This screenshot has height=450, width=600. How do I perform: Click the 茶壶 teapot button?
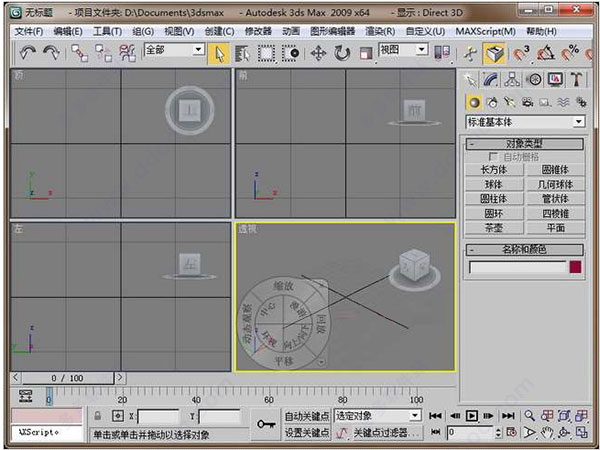point(494,228)
